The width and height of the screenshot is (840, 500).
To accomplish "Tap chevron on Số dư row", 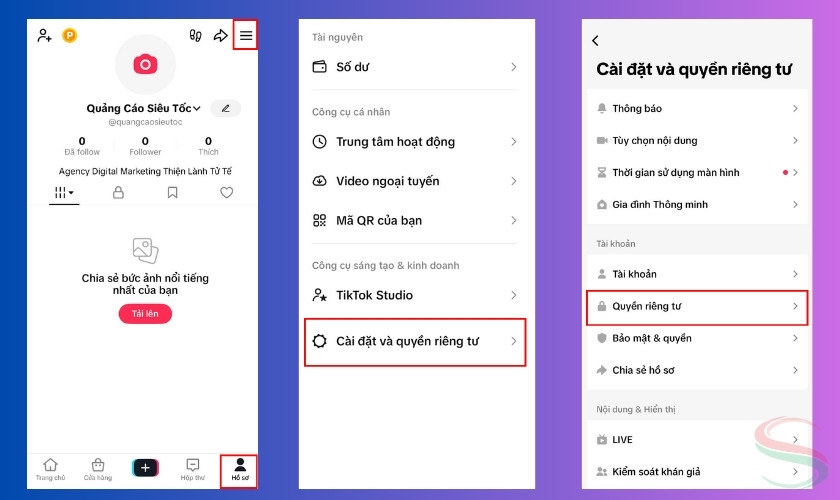I will (514, 67).
